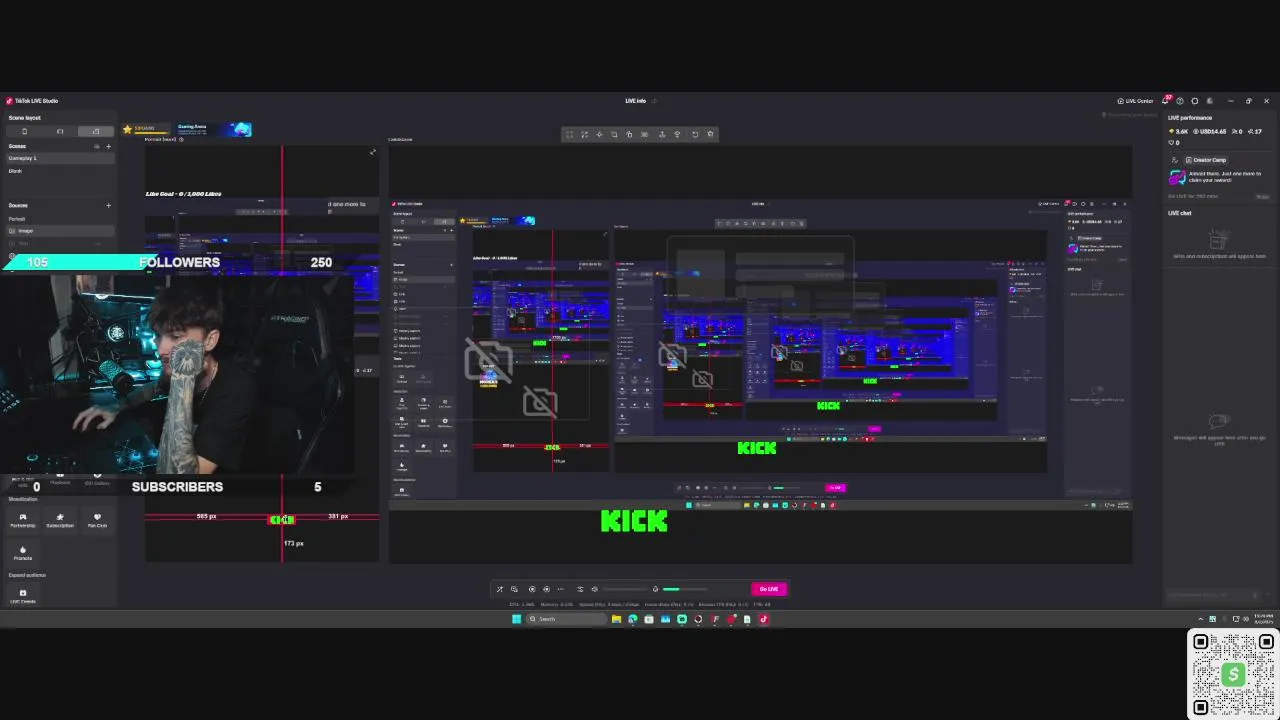Show hidden system tray icons
Viewport: 1280px width, 720px height.
tap(1201, 619)
